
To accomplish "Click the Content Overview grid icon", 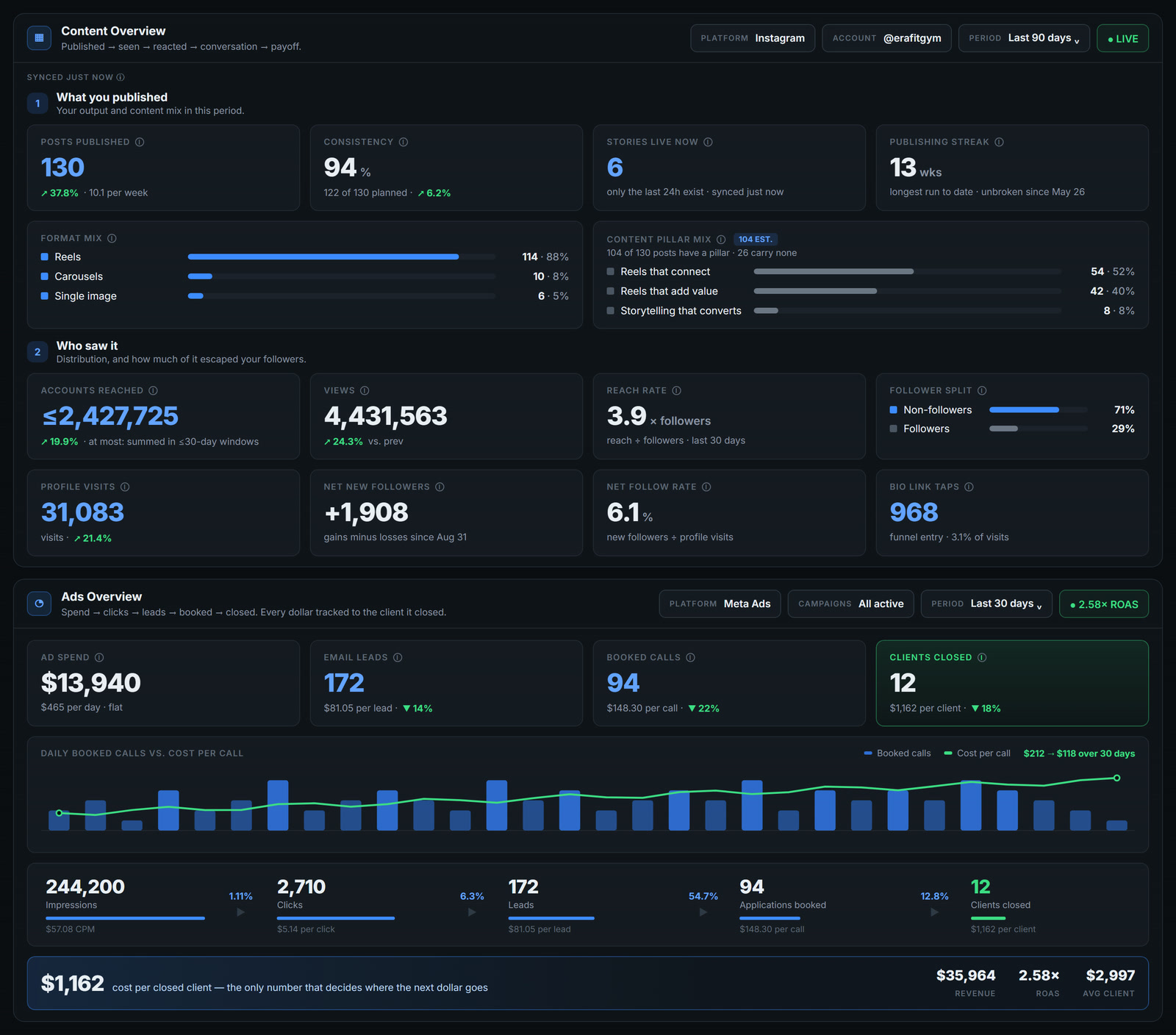I will tap(39, 38).
